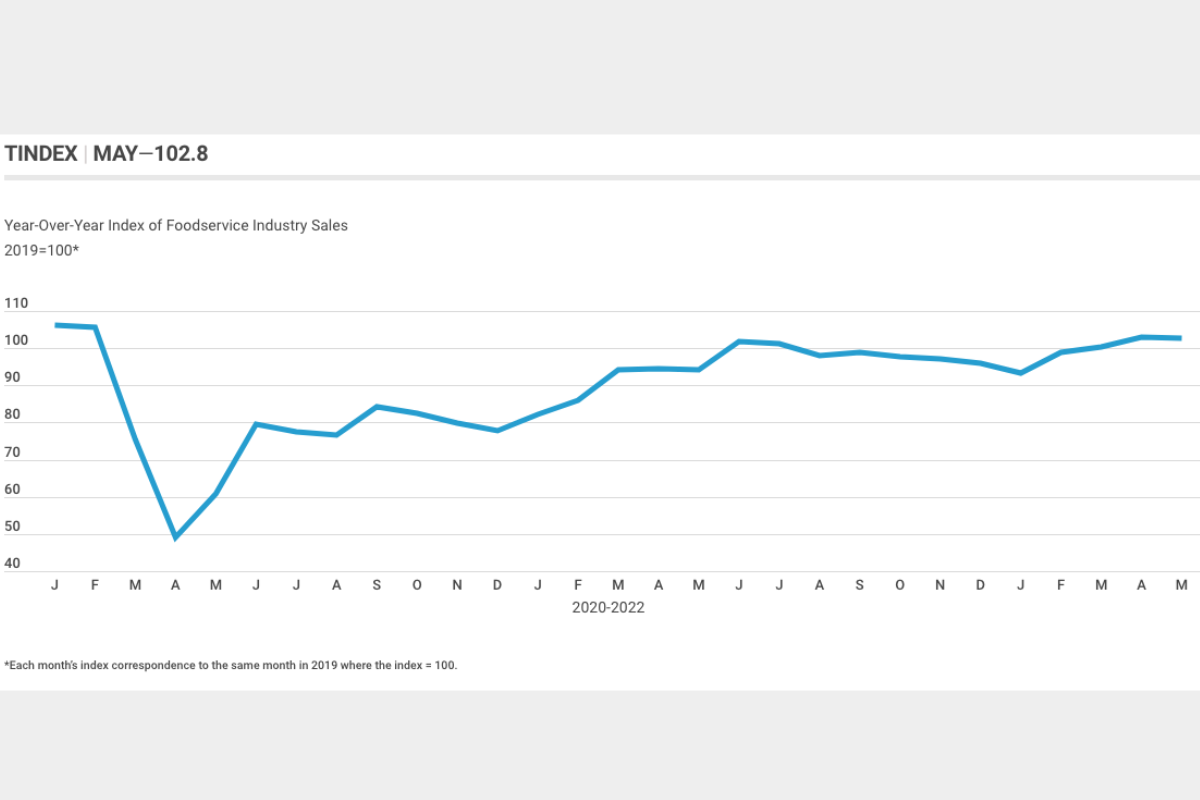Click the 50 y-axis label
1200x800 pixels.
(12, 527)
